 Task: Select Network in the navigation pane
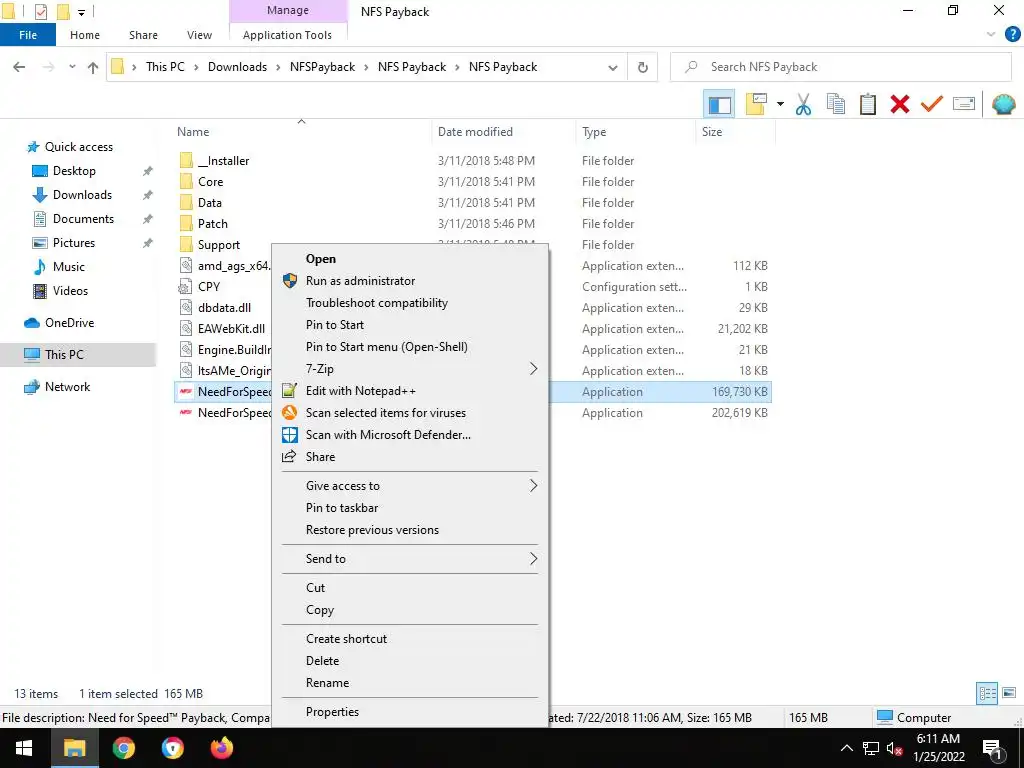pos(67,387)
